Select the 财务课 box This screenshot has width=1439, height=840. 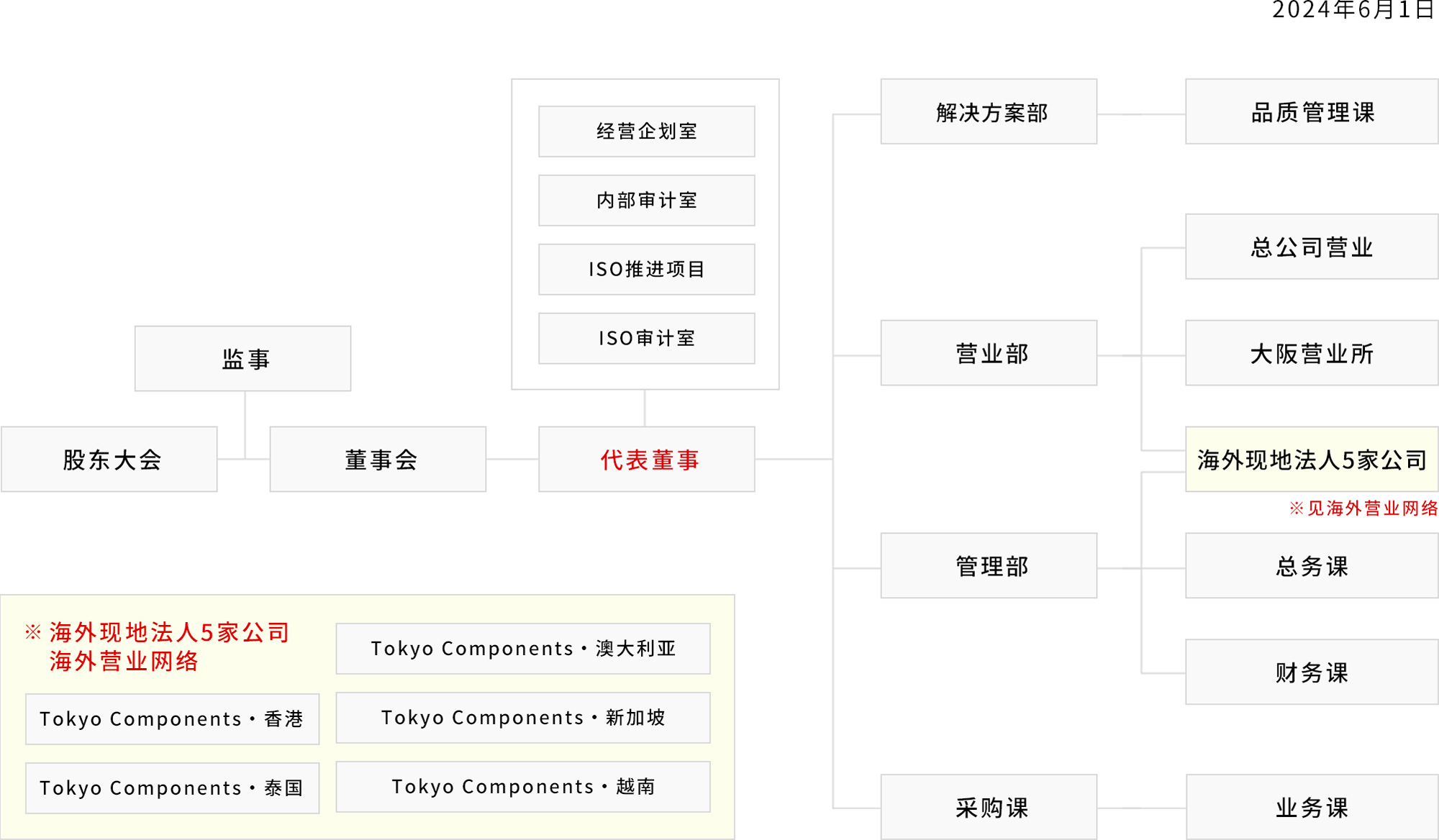pyautogui.click(x=1312, y=672)
